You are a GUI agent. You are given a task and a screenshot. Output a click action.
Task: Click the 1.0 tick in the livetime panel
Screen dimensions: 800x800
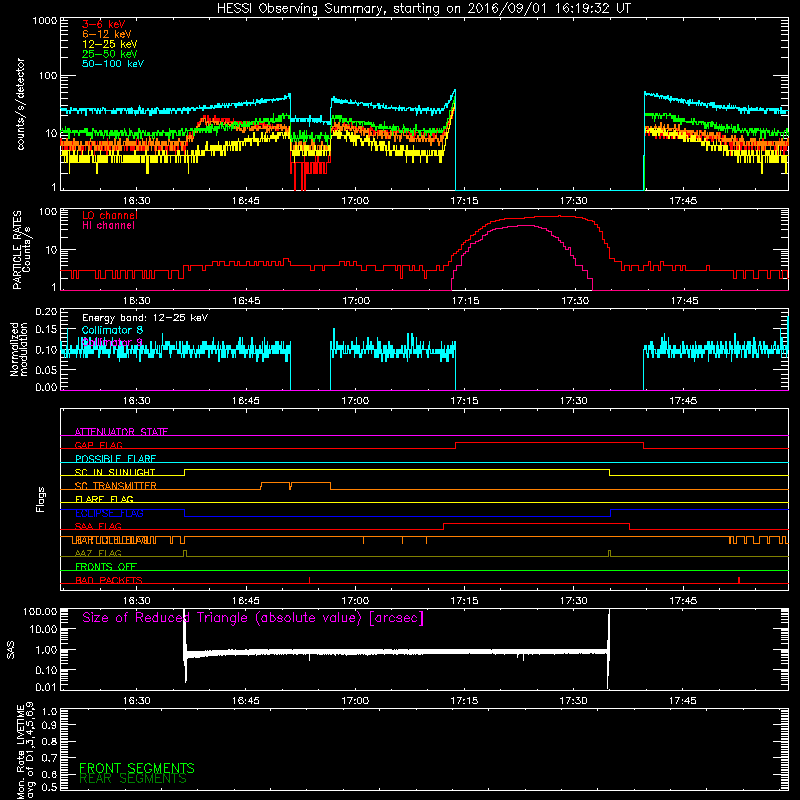[49, 712]
